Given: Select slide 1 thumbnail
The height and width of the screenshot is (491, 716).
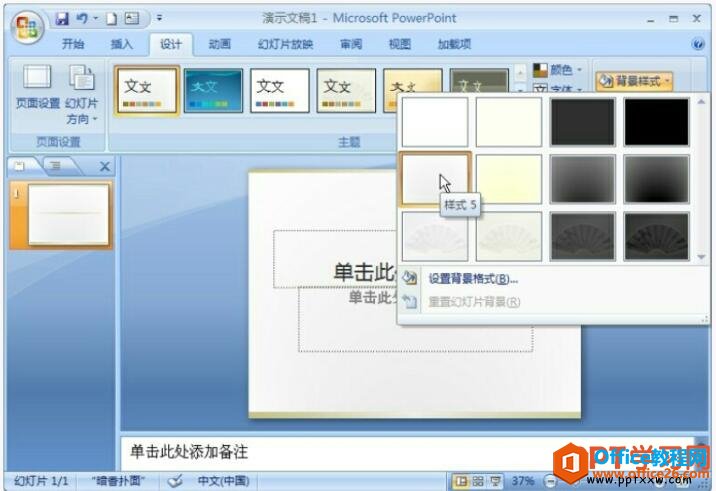Looking at the screenshot, I should (68, 215).
